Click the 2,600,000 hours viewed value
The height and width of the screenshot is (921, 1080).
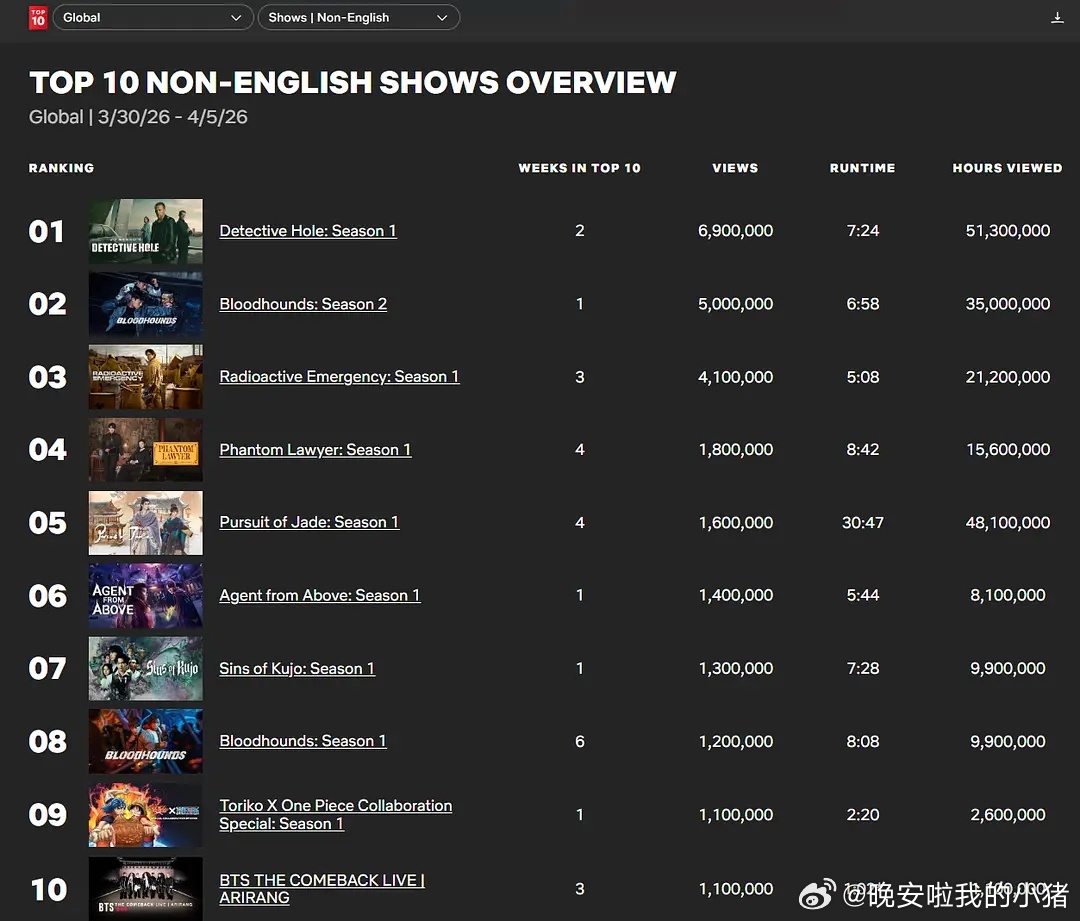click(x=1008, y=814)
